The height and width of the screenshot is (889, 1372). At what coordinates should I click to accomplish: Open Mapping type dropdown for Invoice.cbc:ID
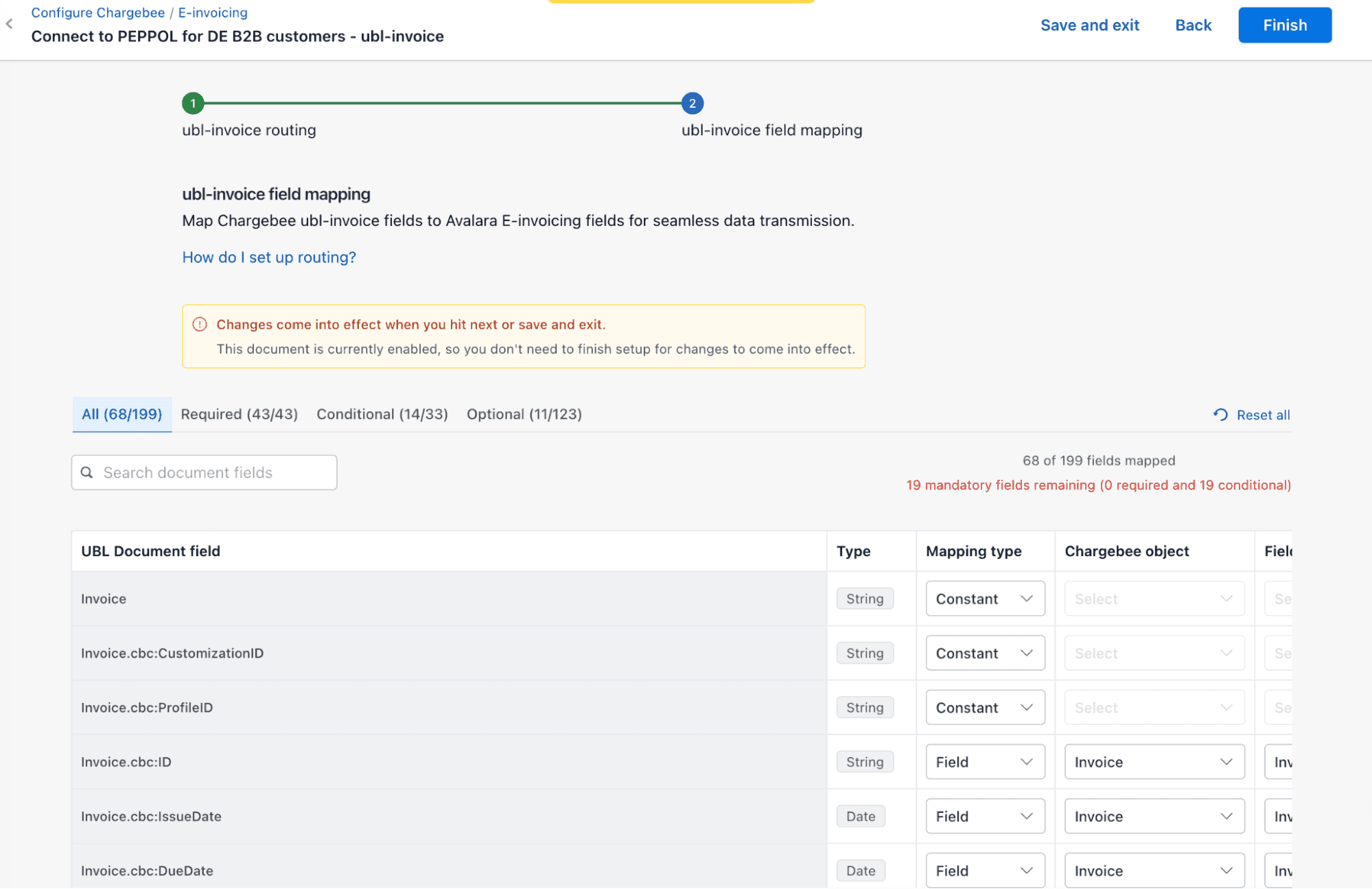pyautogui.click(x=984, y=762)
